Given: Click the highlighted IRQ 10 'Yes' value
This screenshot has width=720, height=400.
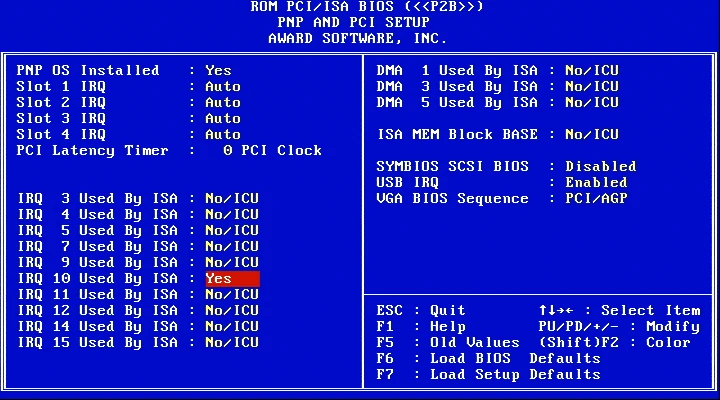Looking at the screenshot, I should [232, 279].
